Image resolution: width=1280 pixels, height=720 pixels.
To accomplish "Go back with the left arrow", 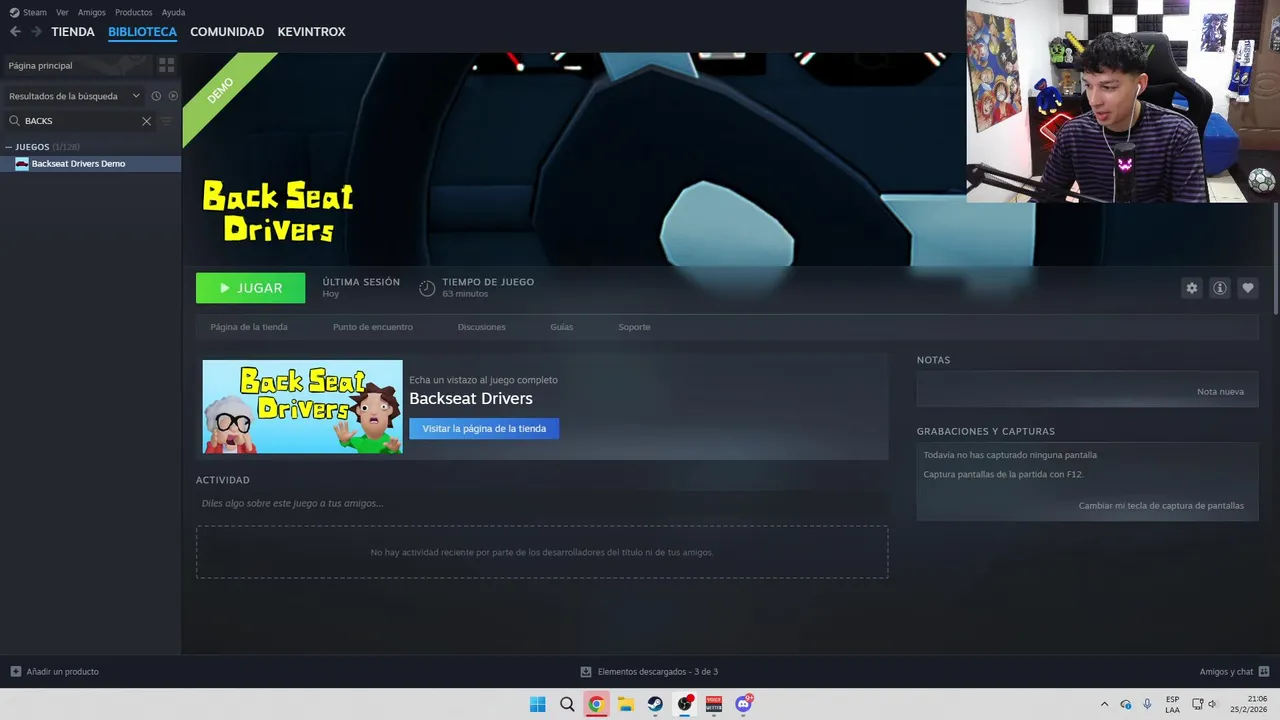I will (x=15, y=32).
